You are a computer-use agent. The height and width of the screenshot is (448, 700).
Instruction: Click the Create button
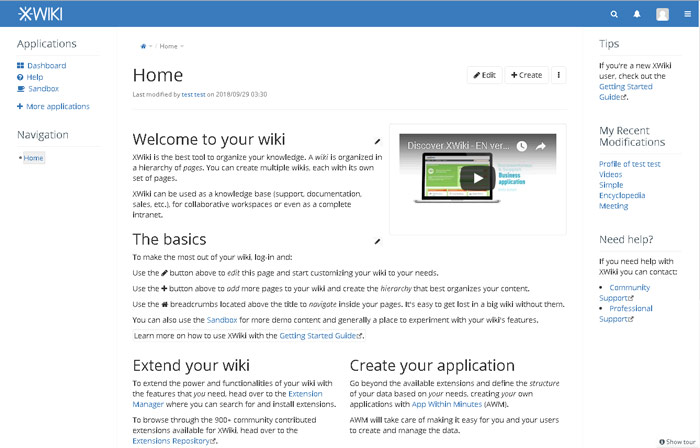coord(526,75)
